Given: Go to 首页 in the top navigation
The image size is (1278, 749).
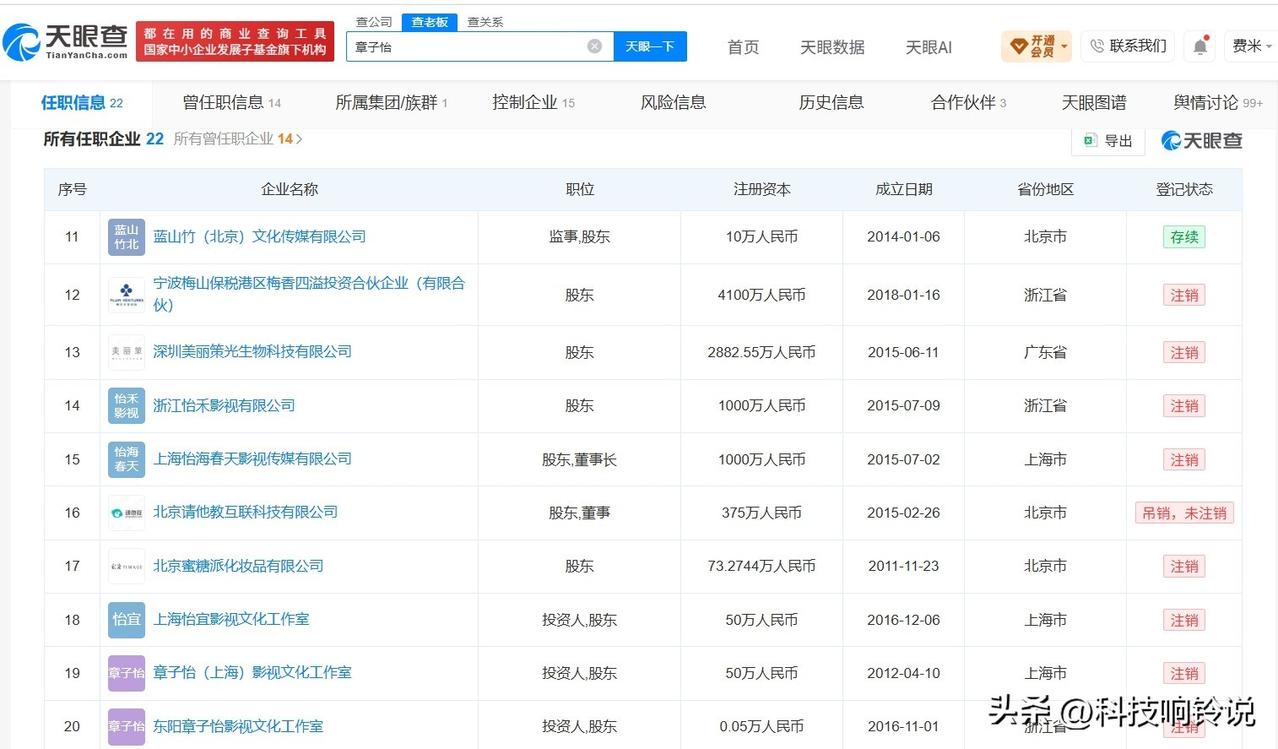Looking at the screenshot, I should pos(743,47).
